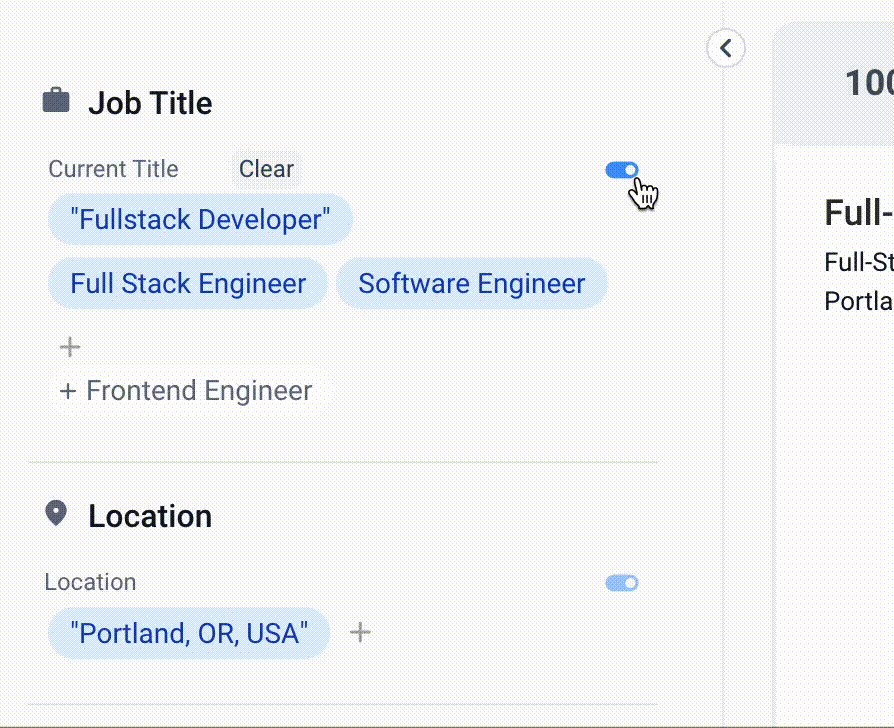Viewport: 894px width, 728px height.
Task: Click the briefcase icon beside Job Title
Action: (56, 101)
